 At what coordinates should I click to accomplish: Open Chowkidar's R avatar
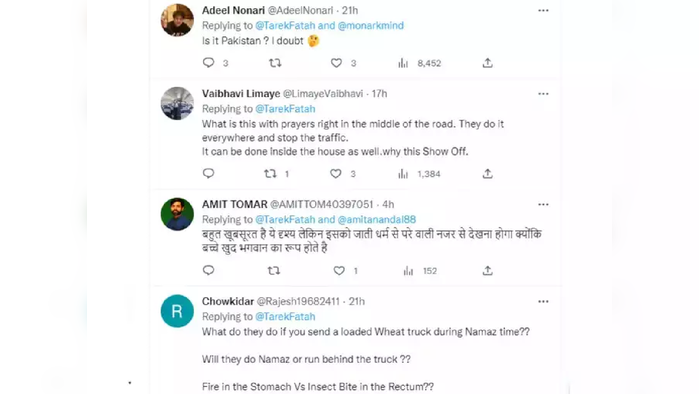click(177, 311)
